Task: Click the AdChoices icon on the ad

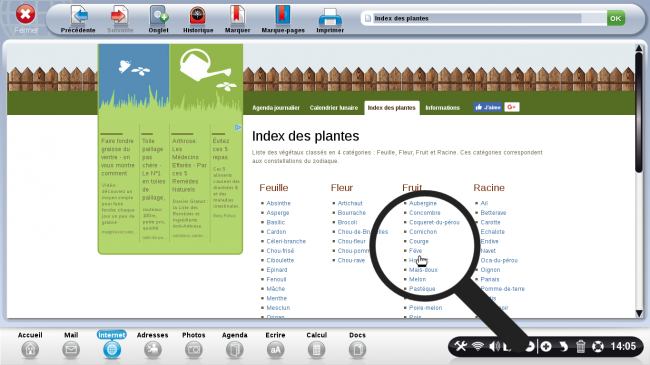Action: pyautogui.click(x=238, y=127)
